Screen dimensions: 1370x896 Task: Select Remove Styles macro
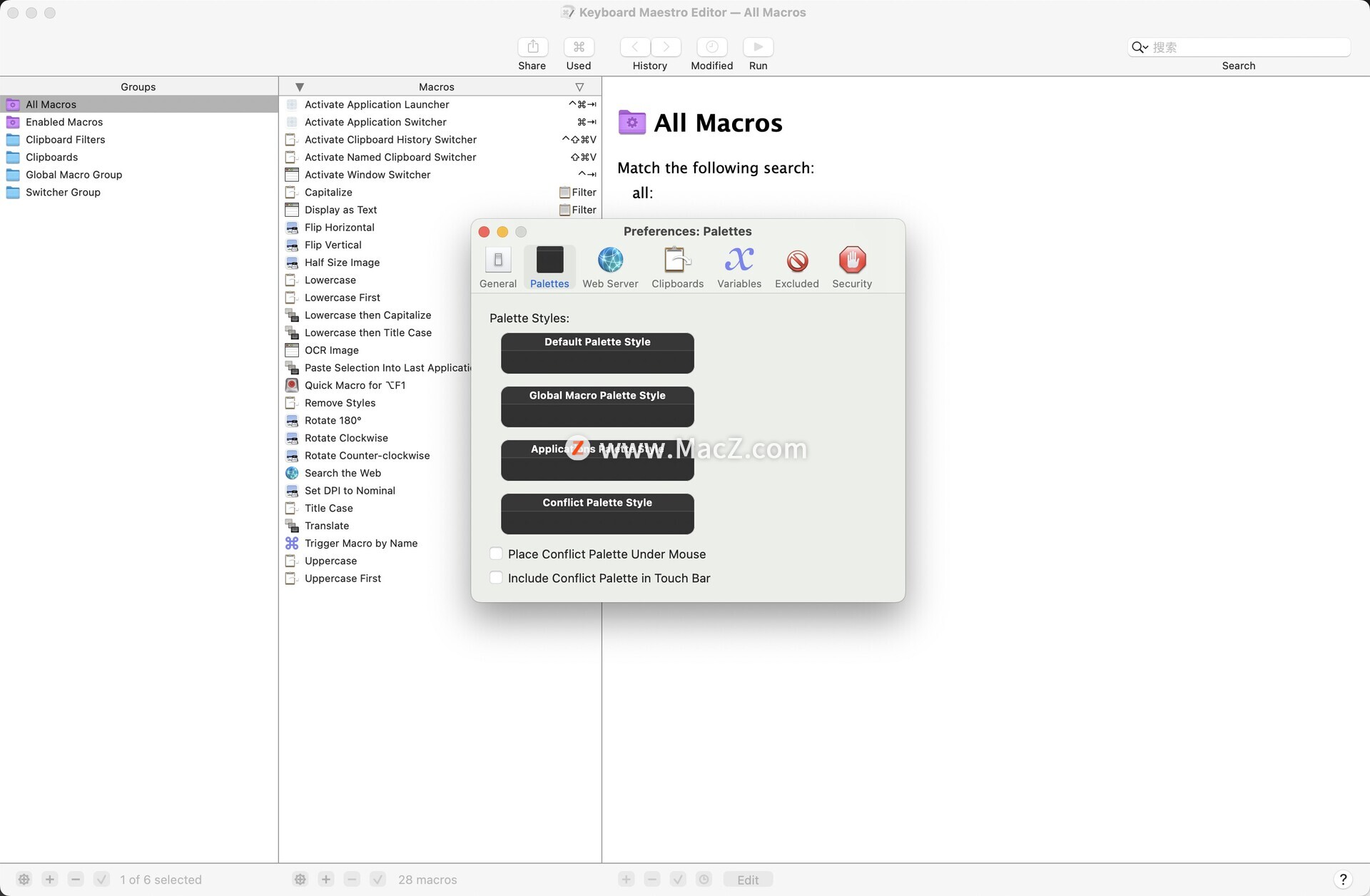[375, 403]
